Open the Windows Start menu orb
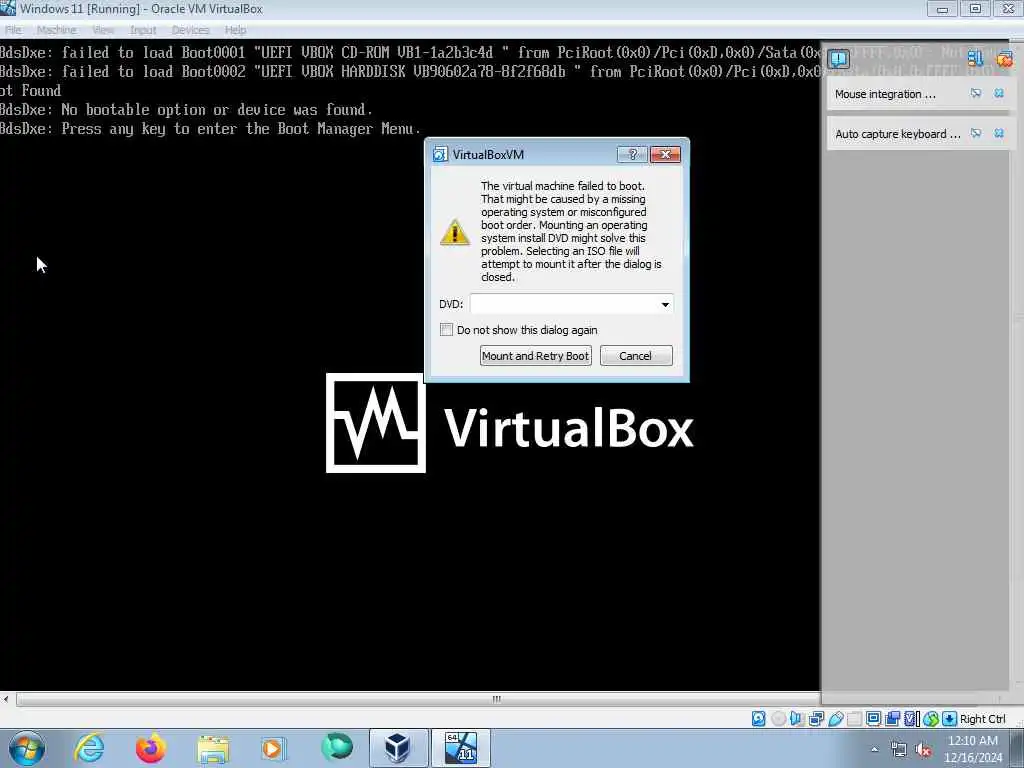Screen dimensions: 1024x768 pyautogui.click(x=27, y=748)
